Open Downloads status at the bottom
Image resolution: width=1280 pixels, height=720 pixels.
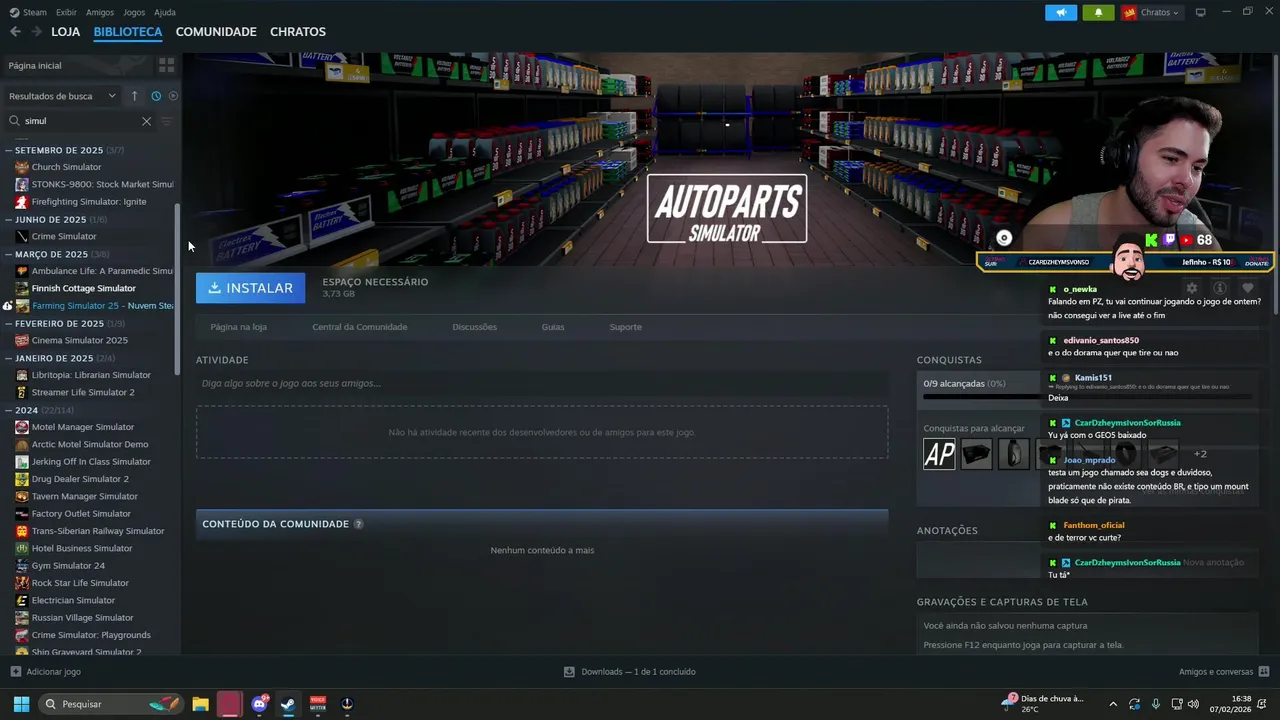[x=630, y=672]
